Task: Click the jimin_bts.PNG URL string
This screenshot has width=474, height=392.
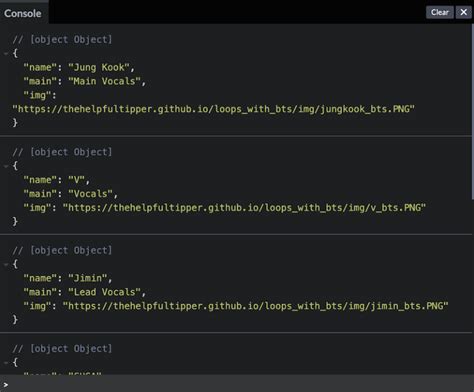Action: pyautogui.click(x=255, y=306)
